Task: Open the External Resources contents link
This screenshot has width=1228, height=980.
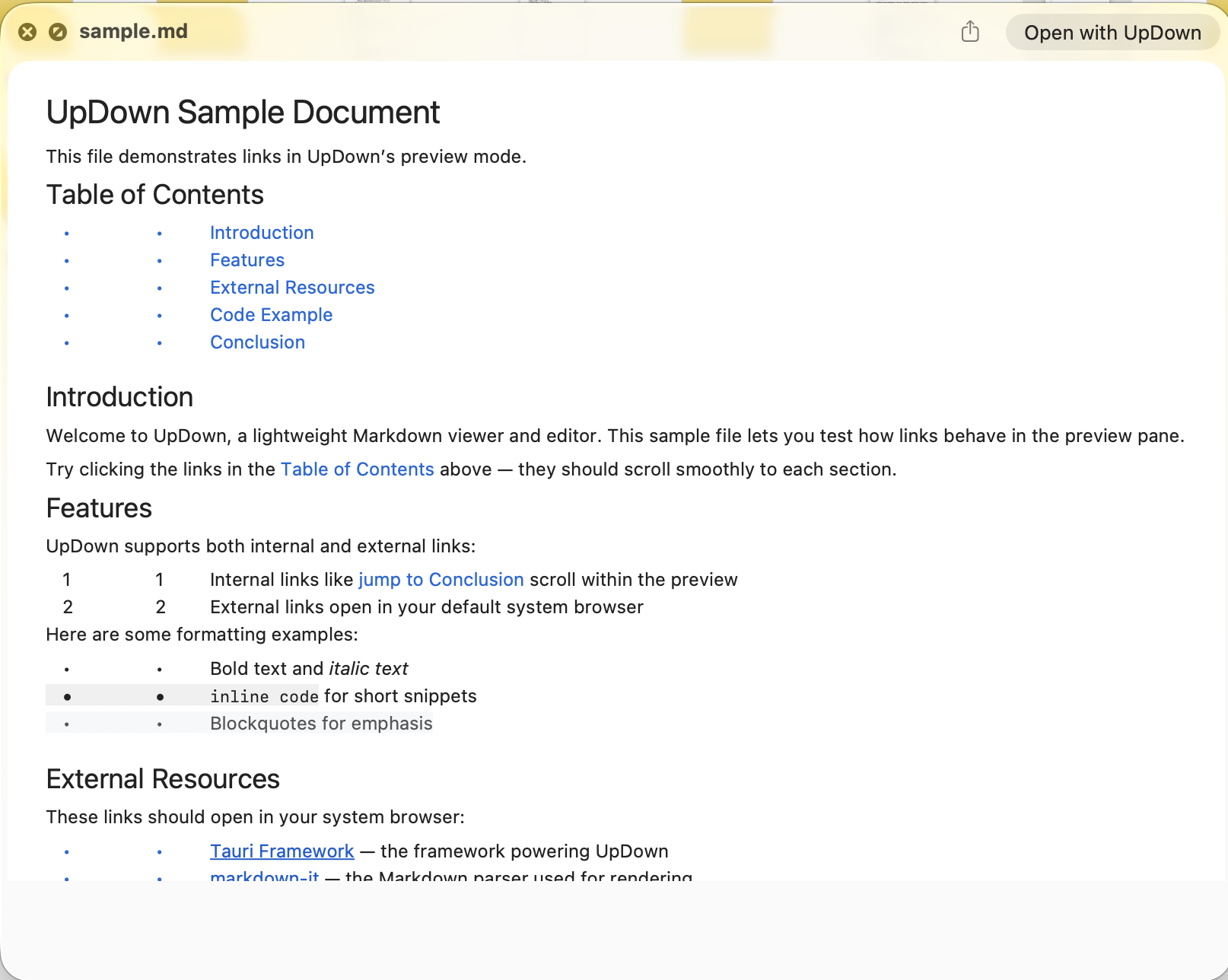Action: [x=292, y=288]
